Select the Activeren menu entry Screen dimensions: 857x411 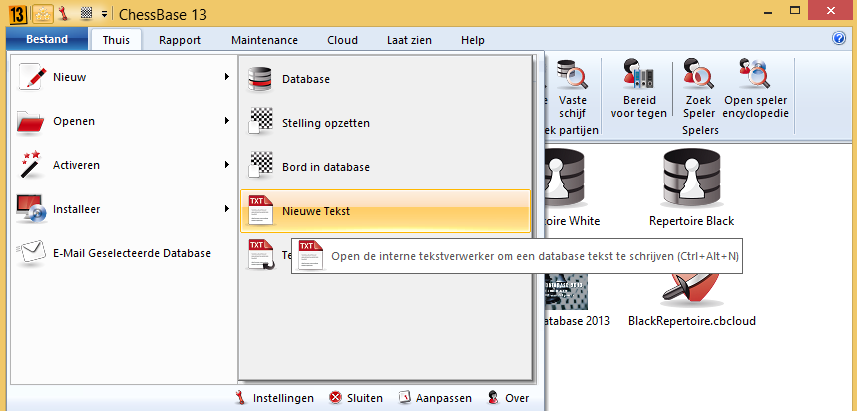pyautogui.click(x=124, y=165)
